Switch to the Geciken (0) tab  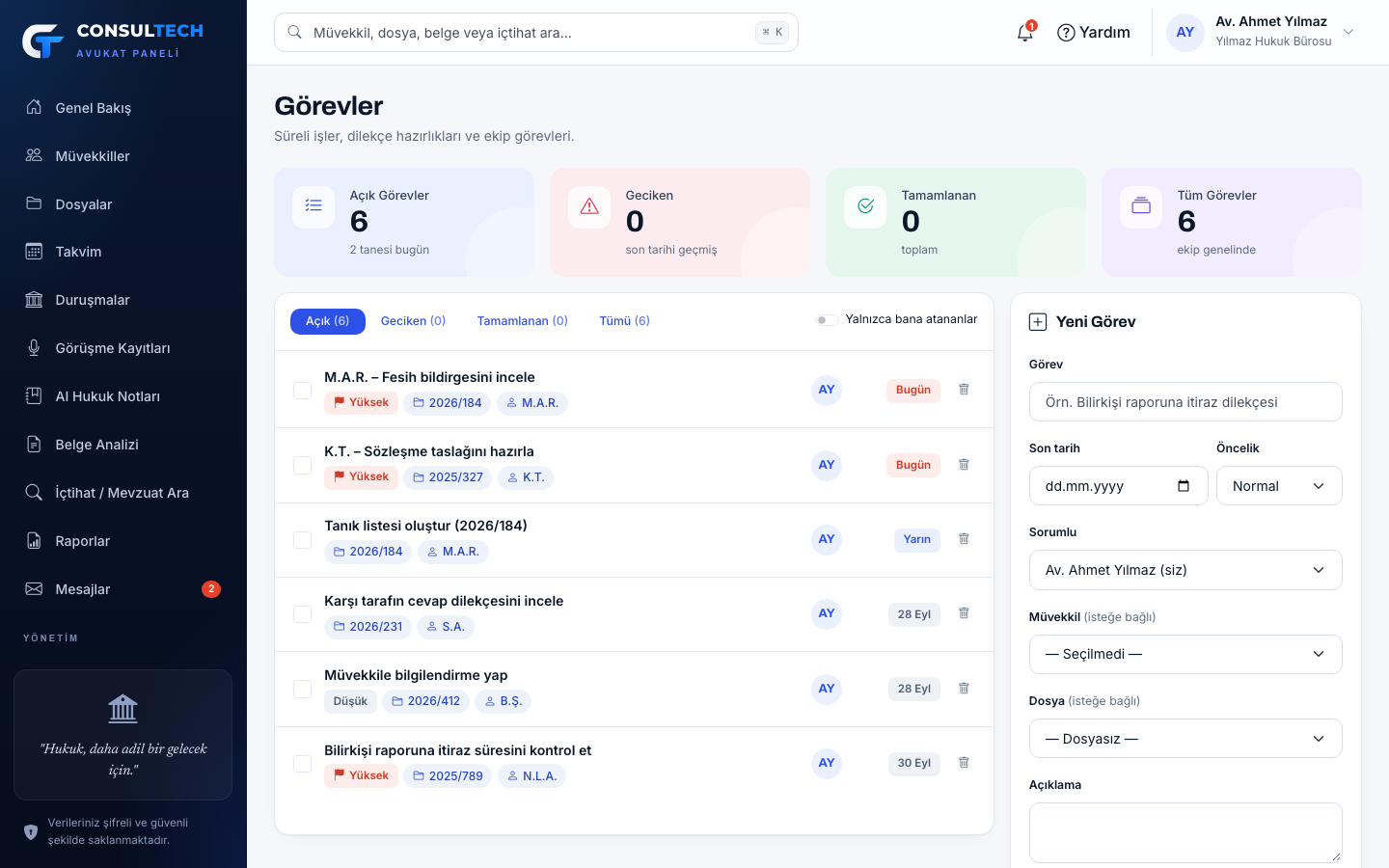[413, 321]
